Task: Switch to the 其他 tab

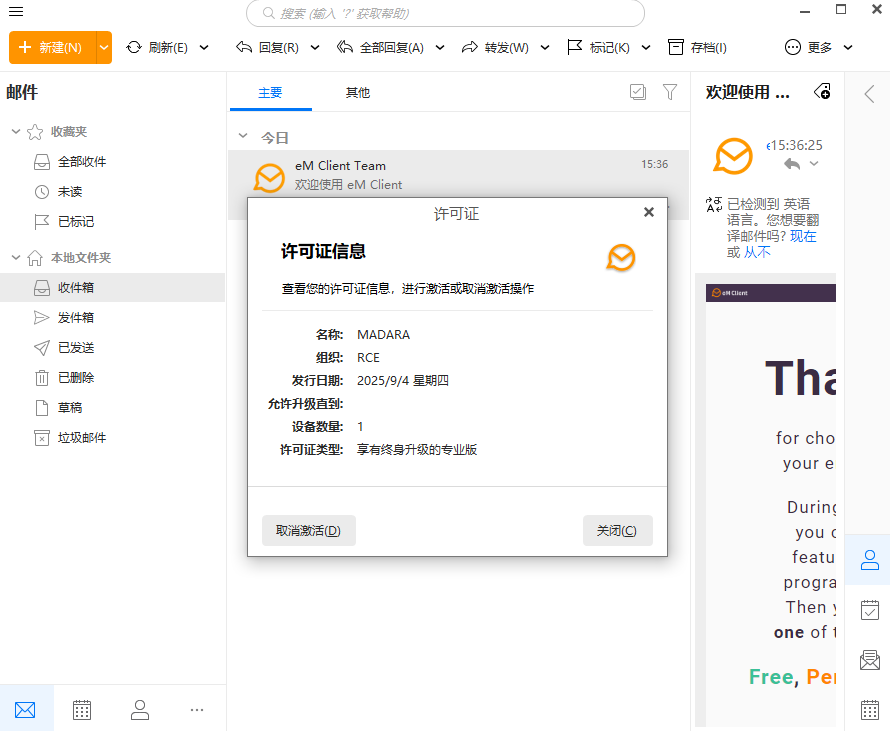Action: (x=358, y=93)
